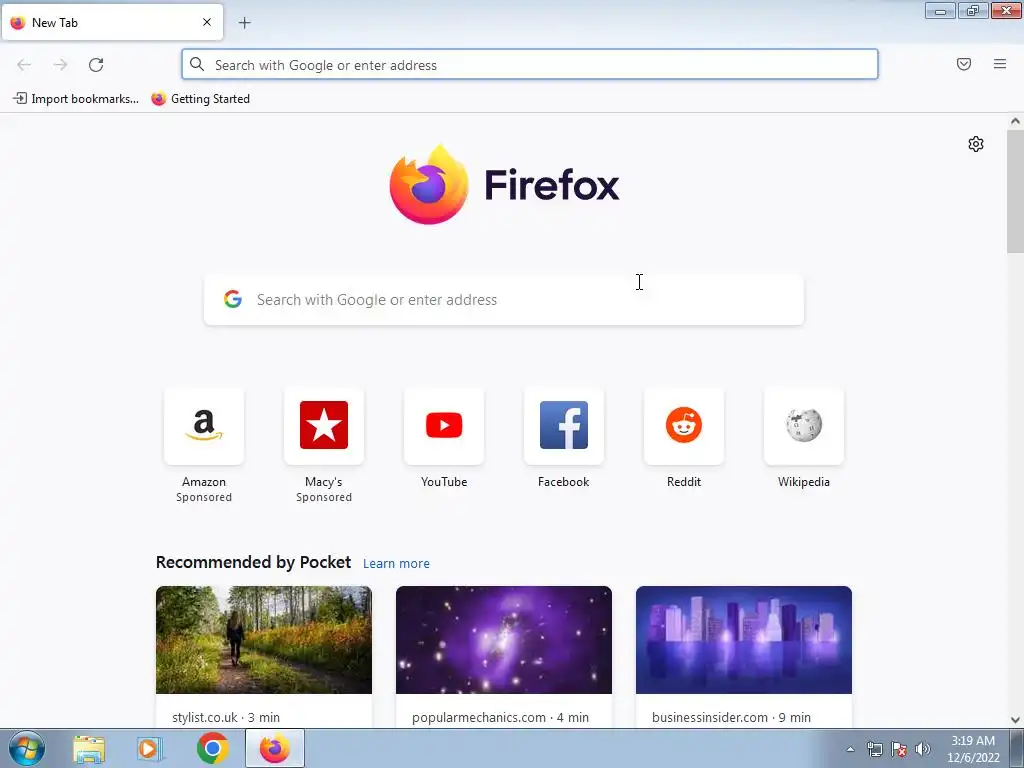Viewport: 1024px width, 768px height.
Task: Reload the current page
Action: [x=96, y=65]
